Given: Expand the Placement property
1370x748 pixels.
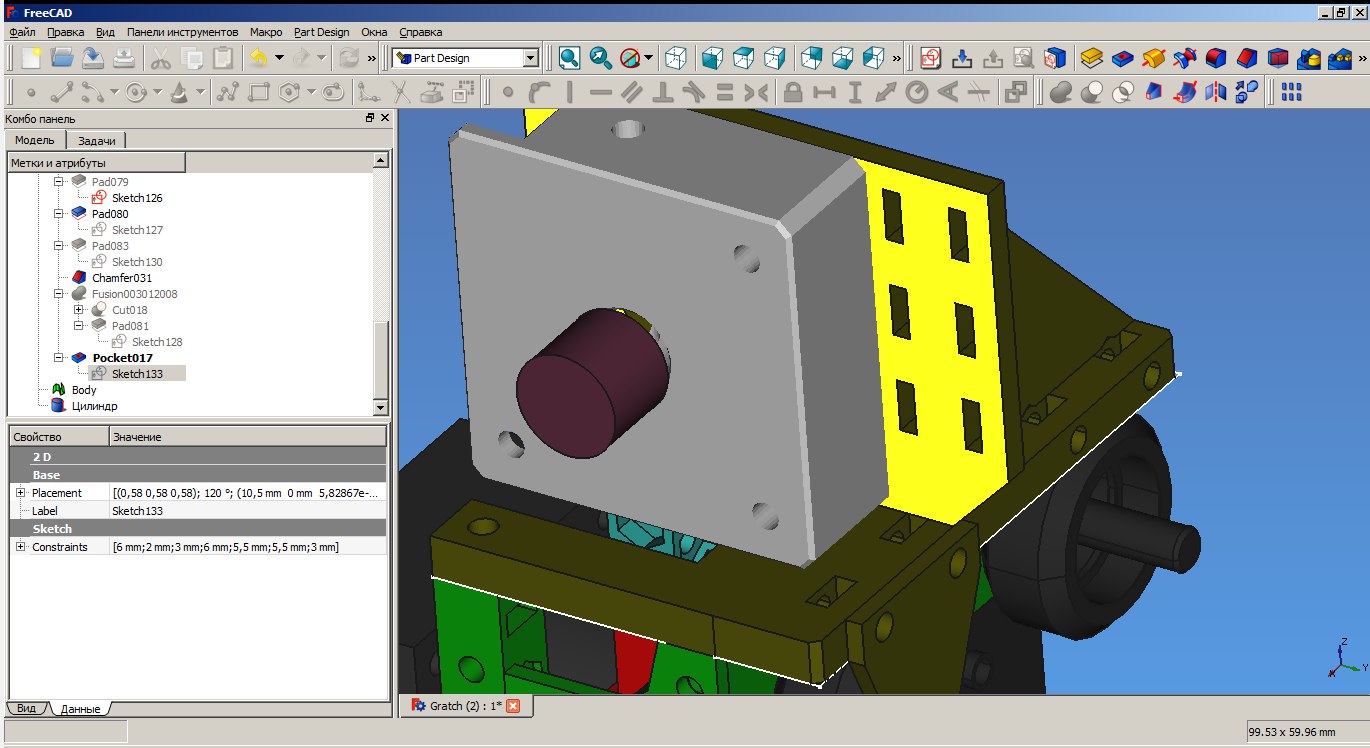Looking at the screenshot, I should [20, 493].
